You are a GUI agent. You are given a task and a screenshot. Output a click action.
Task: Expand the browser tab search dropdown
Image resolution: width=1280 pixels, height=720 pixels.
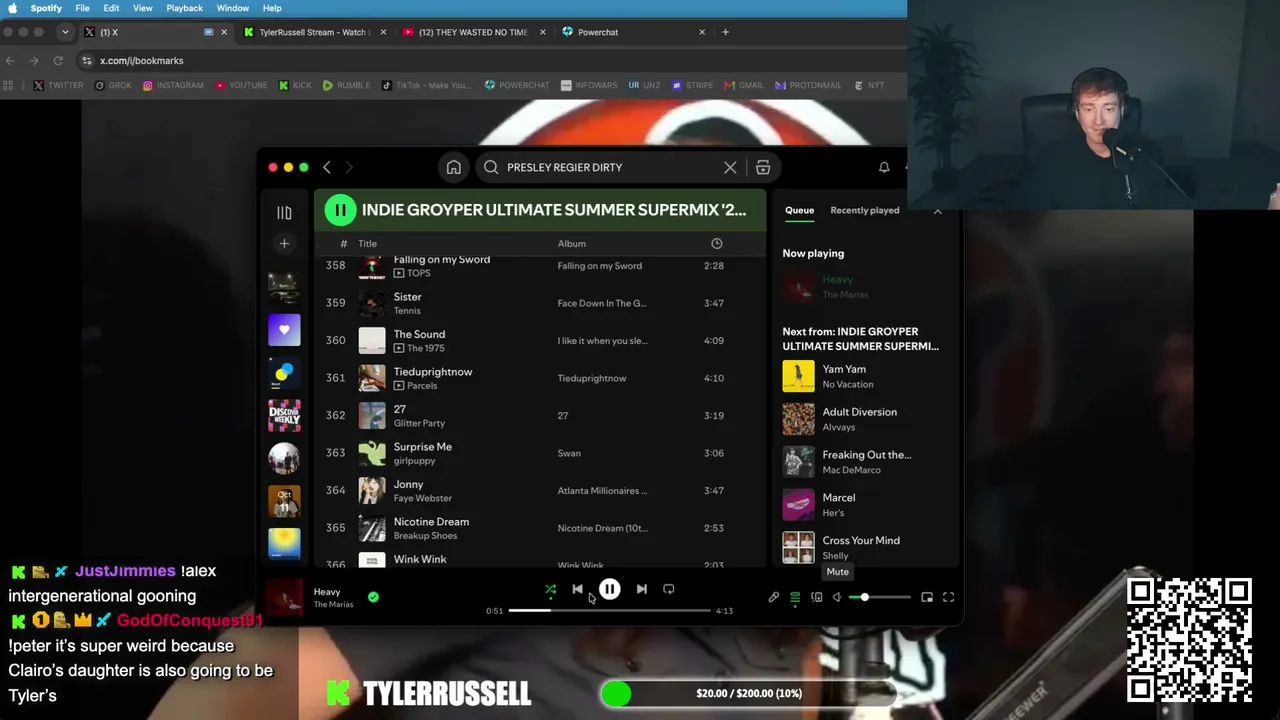tap(65, 32)
